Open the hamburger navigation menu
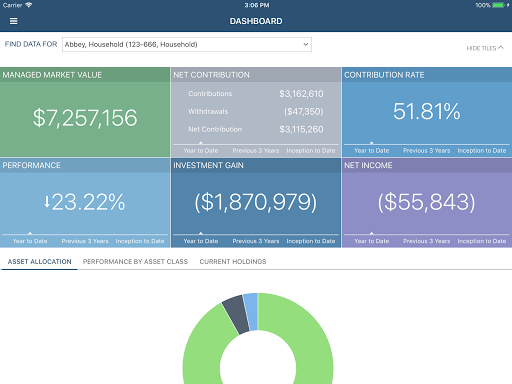 click(x=13, y=21)
